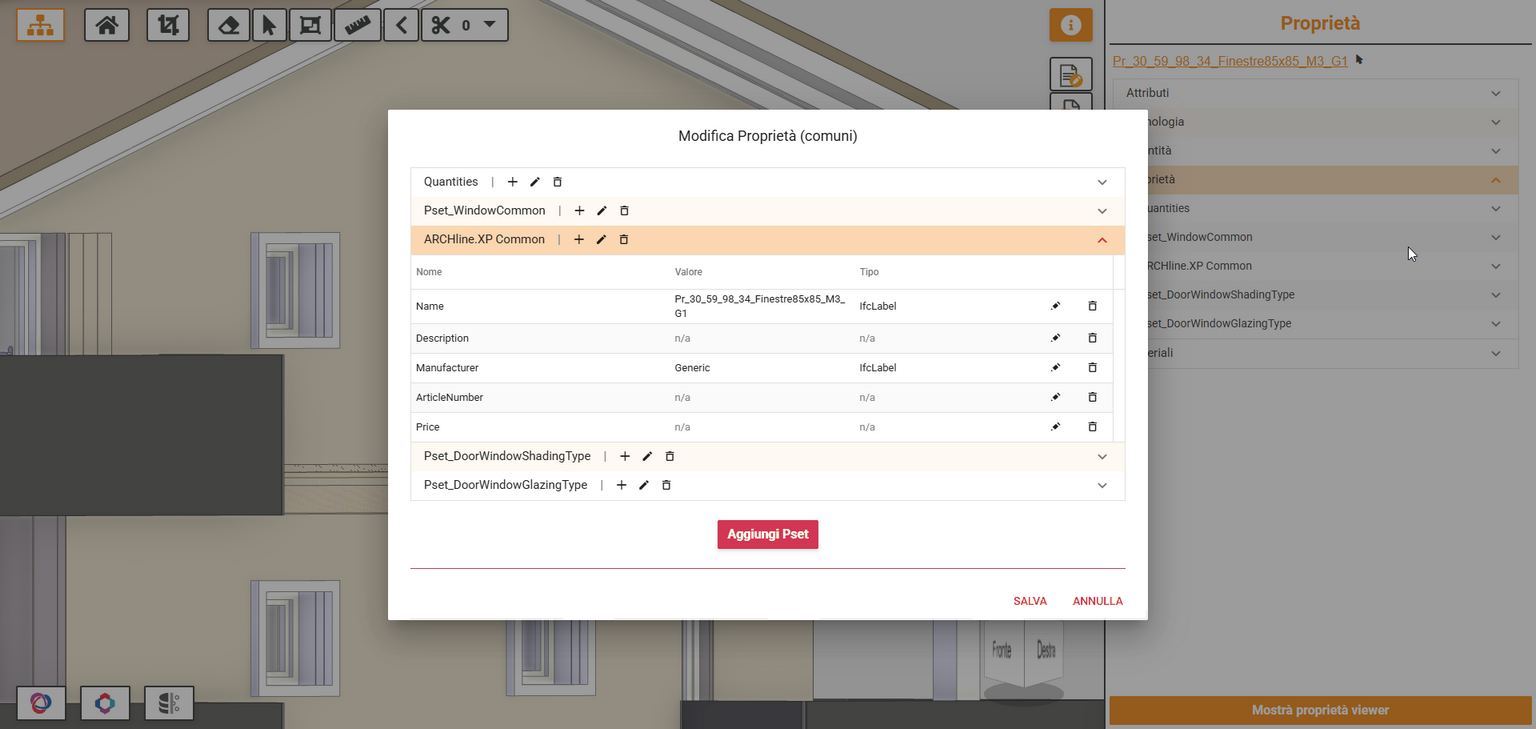The height and width of the screenshot is (729, 1536).
Task: Click the Aggiungi Pset button
Action: tap(767, 534)
